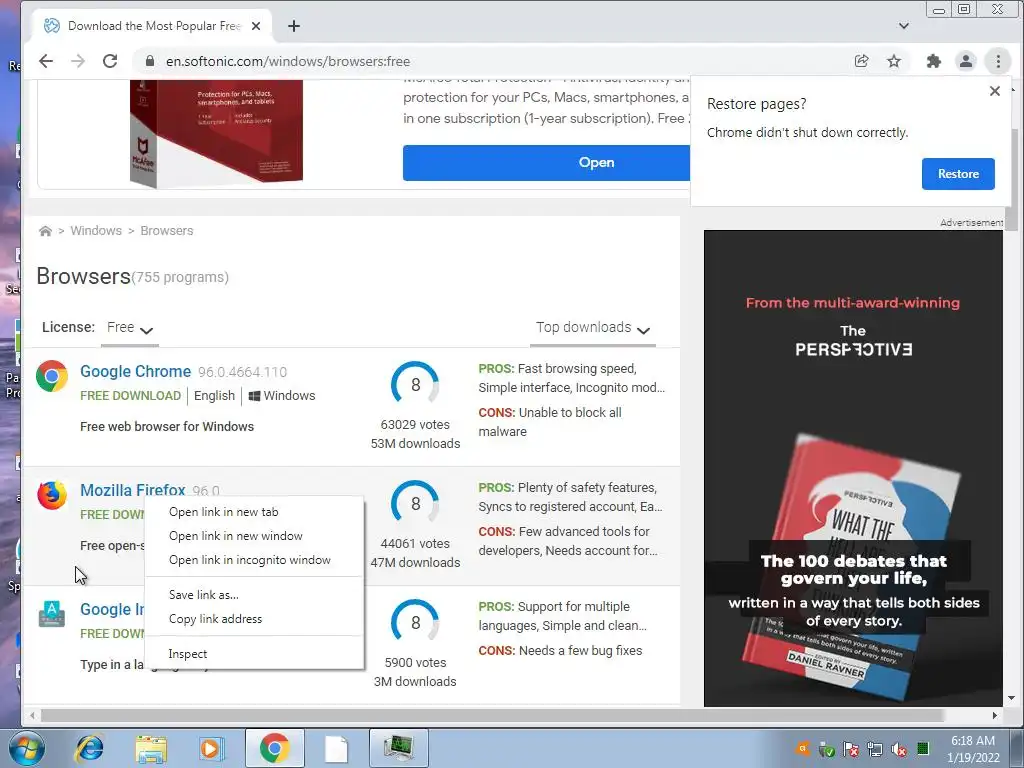1024x768 pixels.
Task: Click the padlock site info icon
Action: [x=150, y=61]
